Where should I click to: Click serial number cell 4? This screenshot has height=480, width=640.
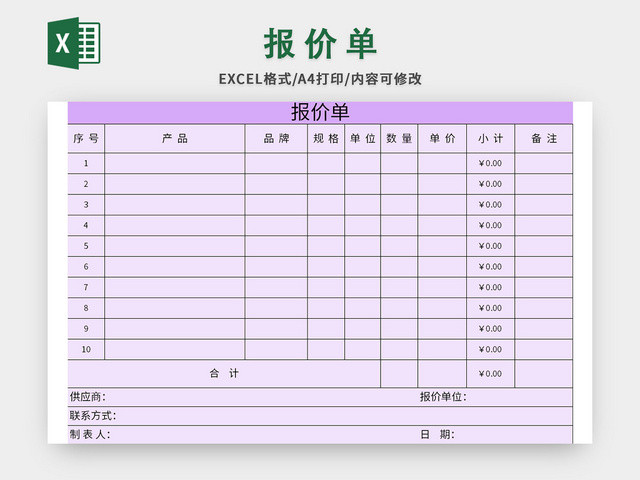pos(86,225)
